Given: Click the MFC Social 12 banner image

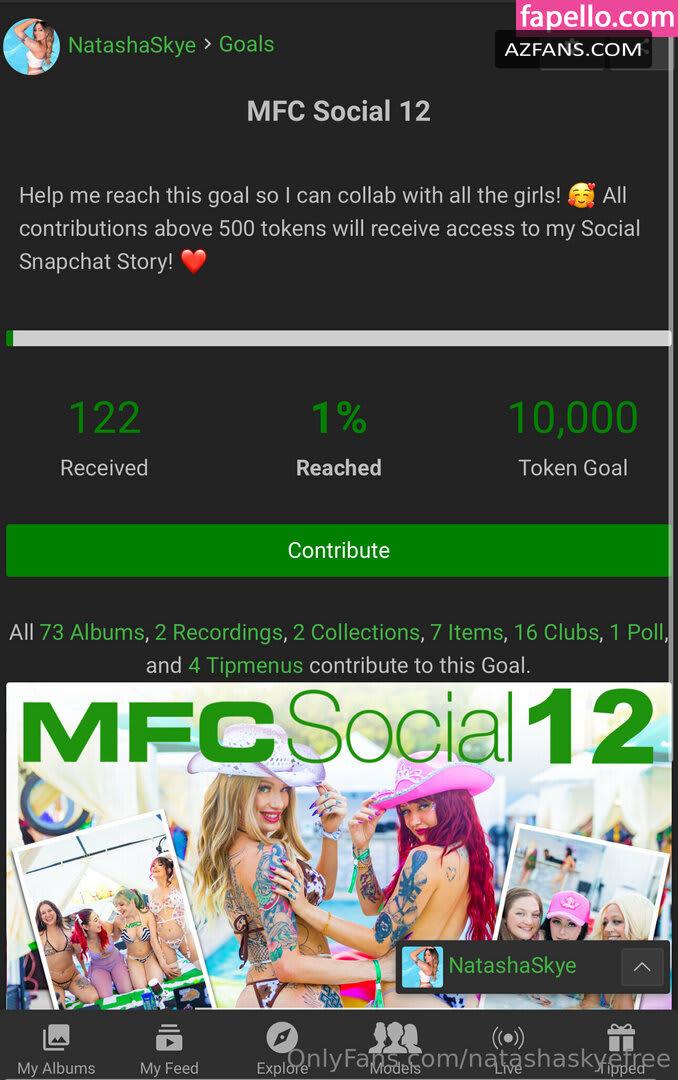Looking at the screenshot, I should [x=338, y=846].
